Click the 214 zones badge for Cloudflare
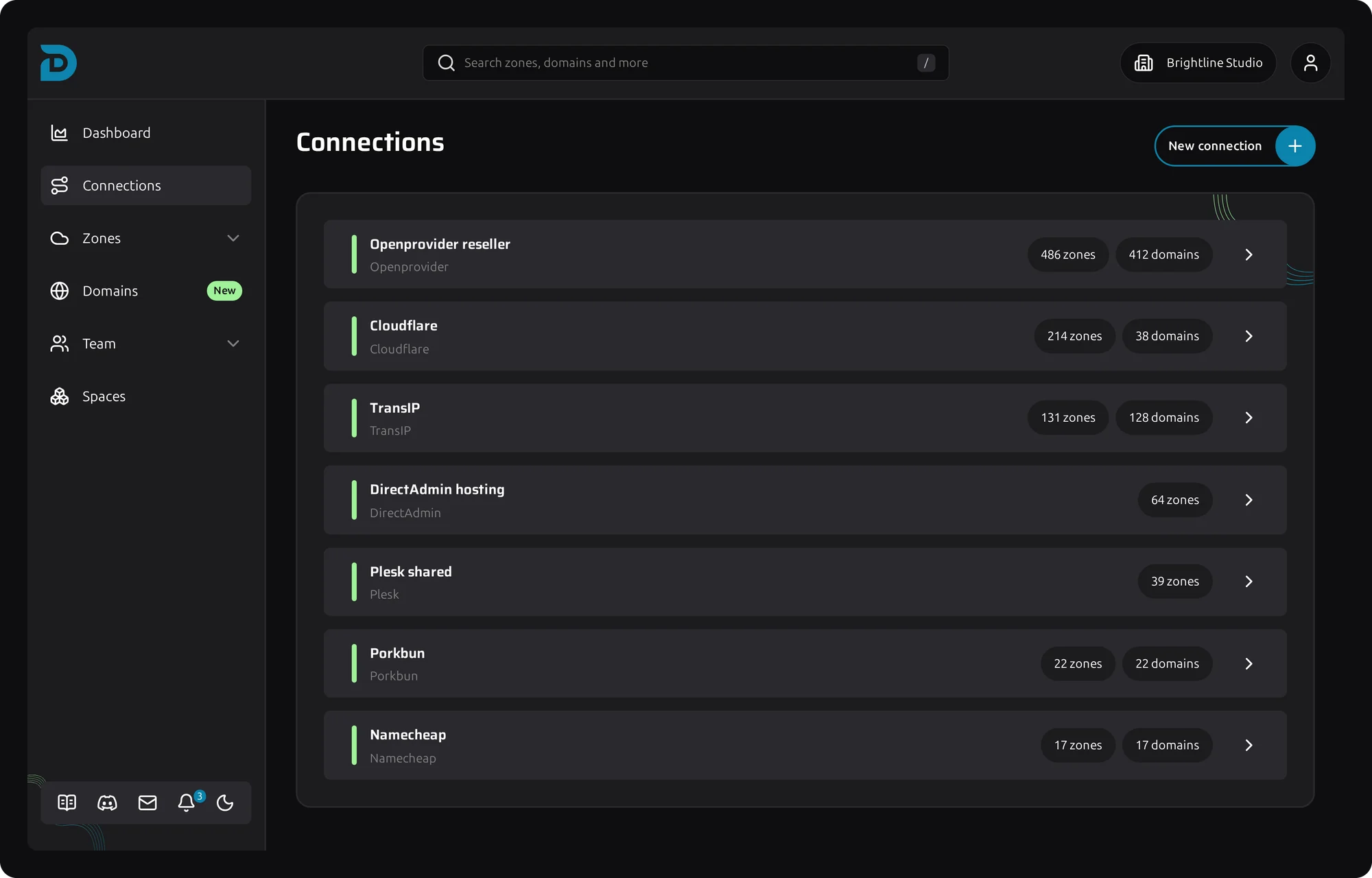The width and height of the screenshot is (1372, 878). point(1075,336)
